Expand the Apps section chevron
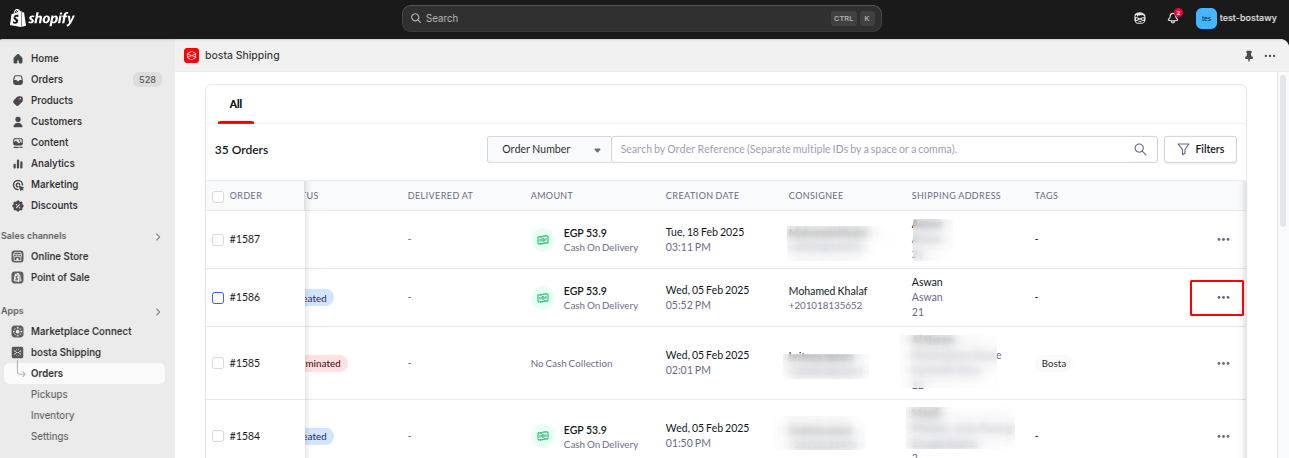1289x458 pixels. 157,311
